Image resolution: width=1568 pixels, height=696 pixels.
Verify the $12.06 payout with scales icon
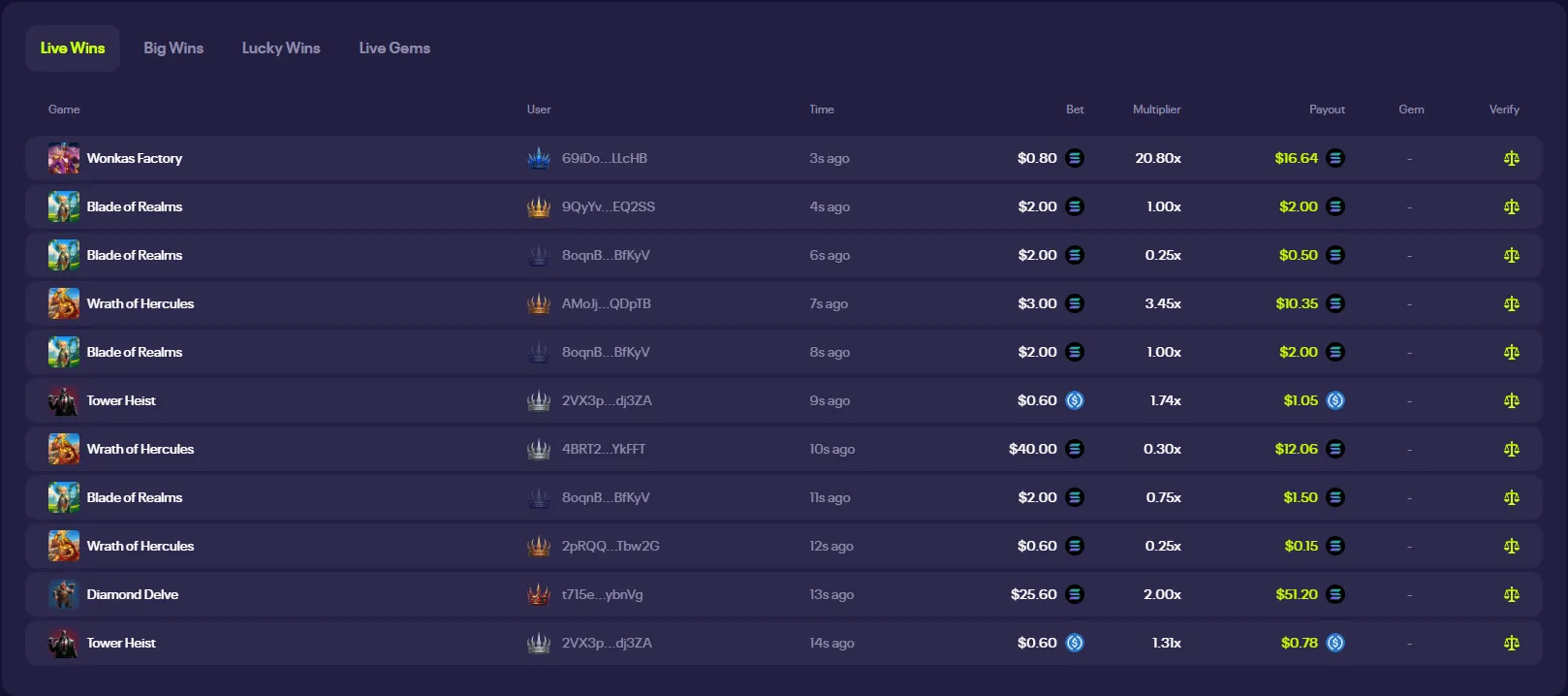coord(1511,449)
